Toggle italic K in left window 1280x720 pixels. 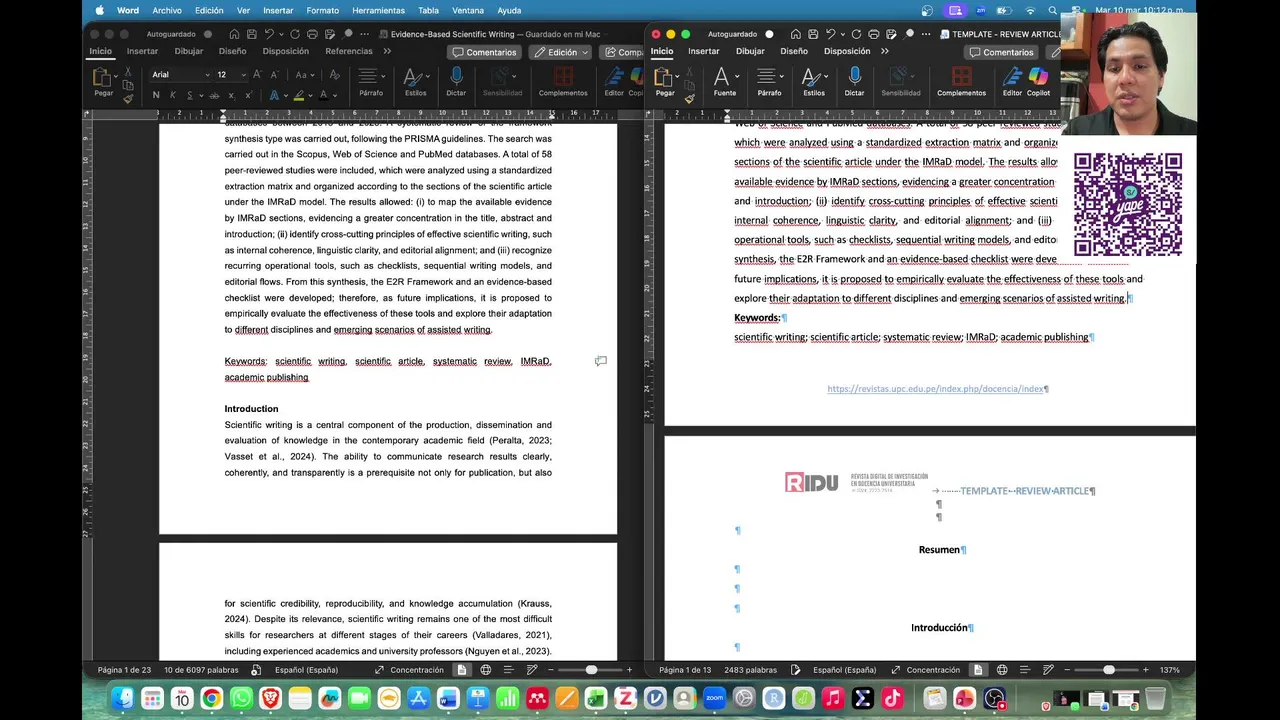point(173,95)
